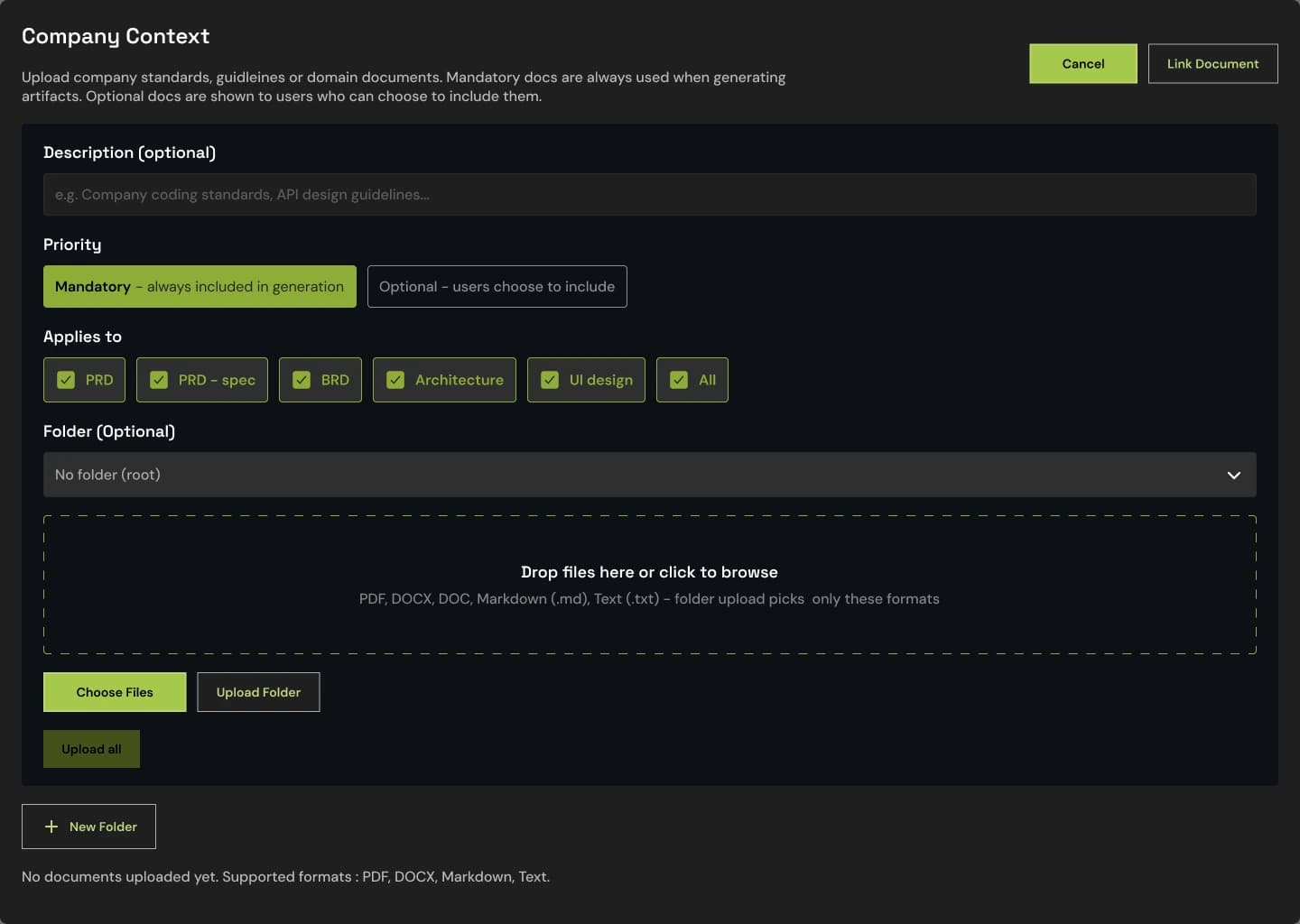The height and width of the screenshot is (924, 1300).
Task: Toggle the UI design checkbox
Action: click(x=550, y=380)
